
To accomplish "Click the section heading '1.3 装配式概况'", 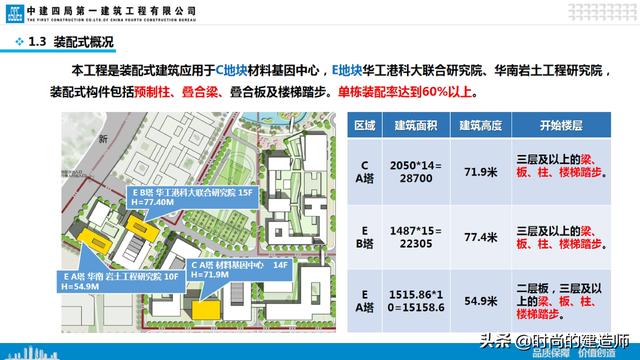I will tap(71, 42).
